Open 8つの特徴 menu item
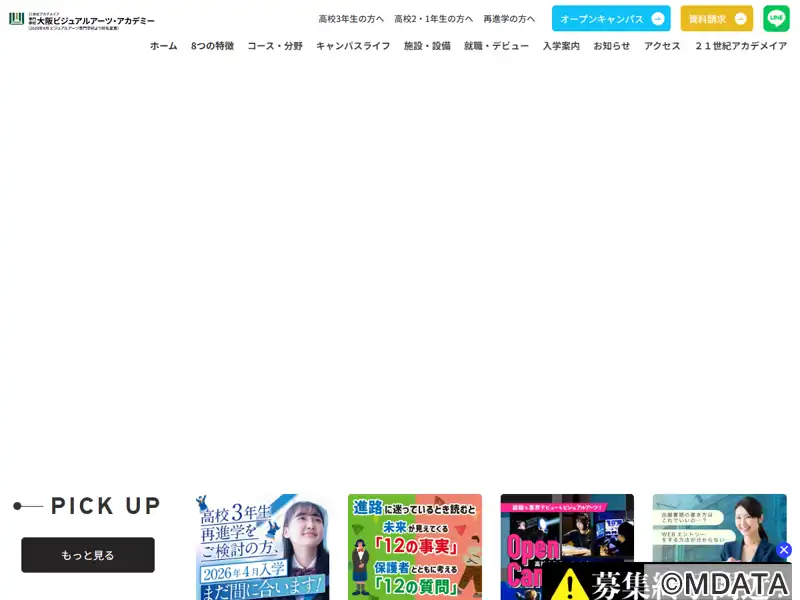 pyautogui.click(x=212, y=46)
